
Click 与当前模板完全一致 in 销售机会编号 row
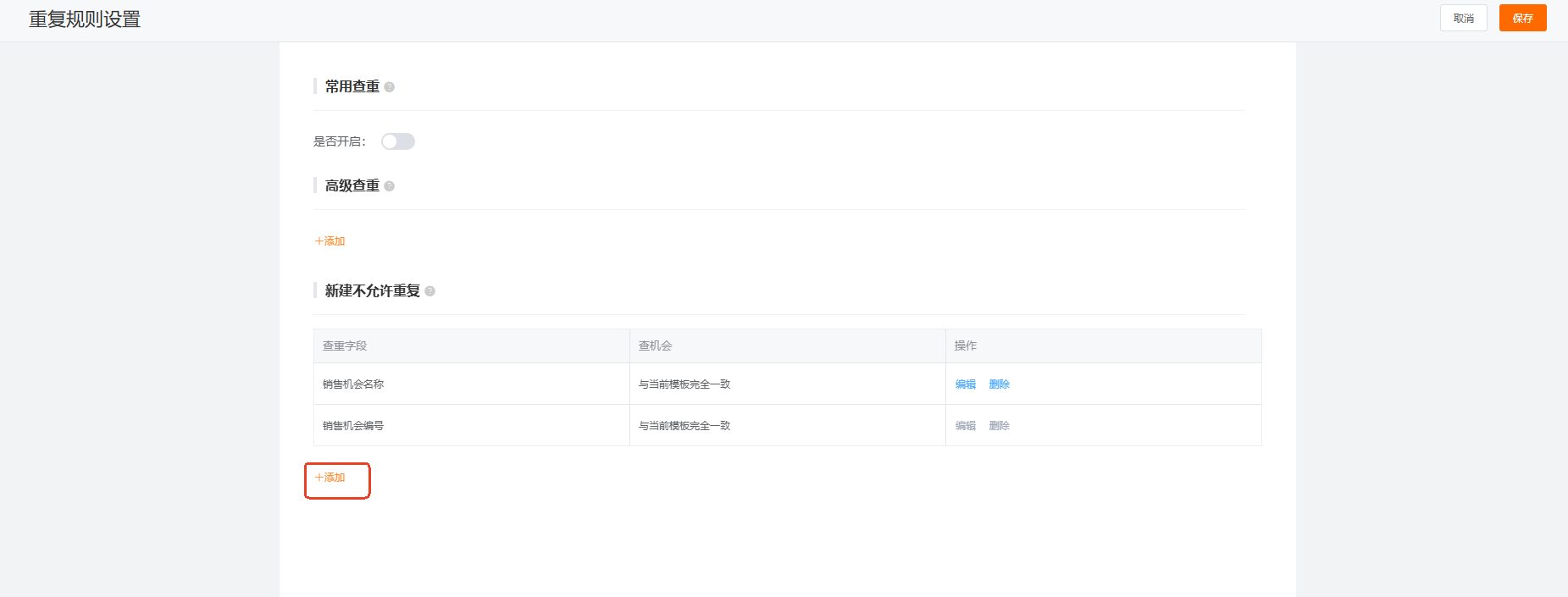[x=684, y=426]
